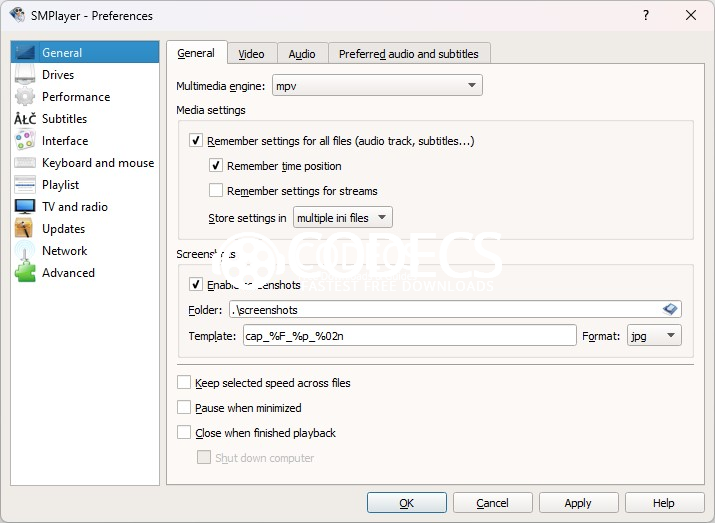The image size is (715, 523).
Task: Click the OK button
Action: click(406, 502)
